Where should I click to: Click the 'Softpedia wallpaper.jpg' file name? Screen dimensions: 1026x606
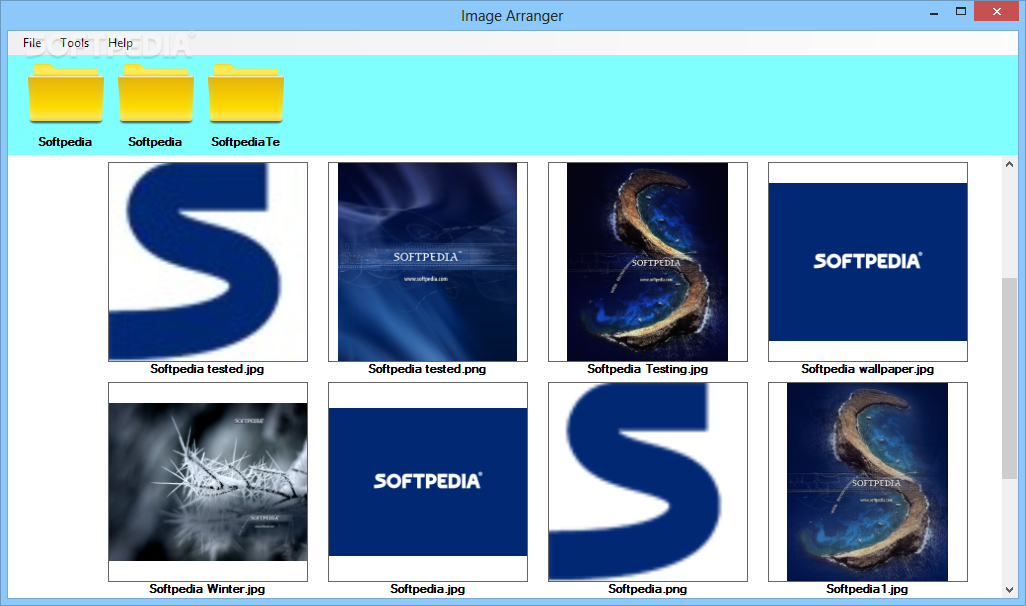(x=868, y=369)
